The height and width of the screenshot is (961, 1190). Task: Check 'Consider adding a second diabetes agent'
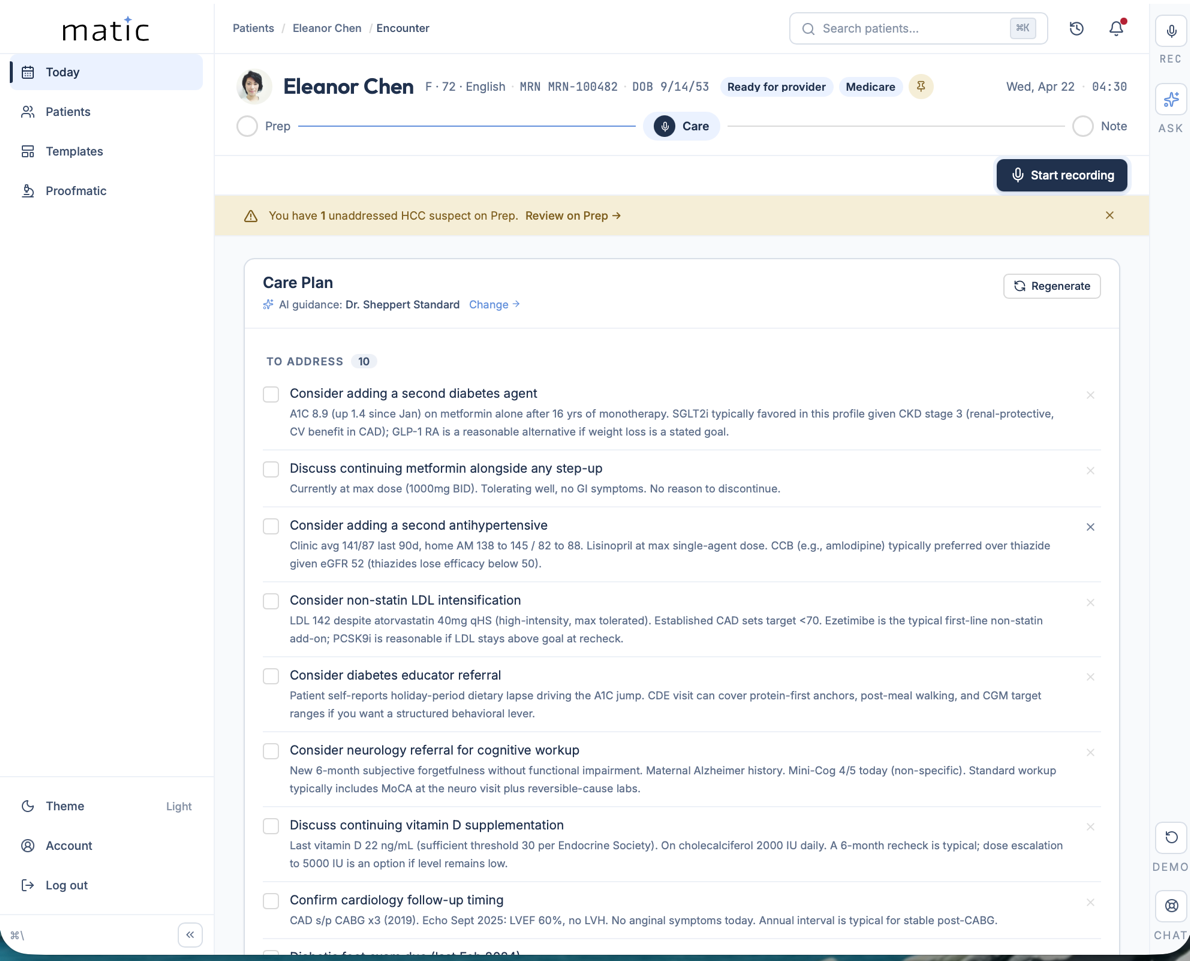[x=271, y=394]
